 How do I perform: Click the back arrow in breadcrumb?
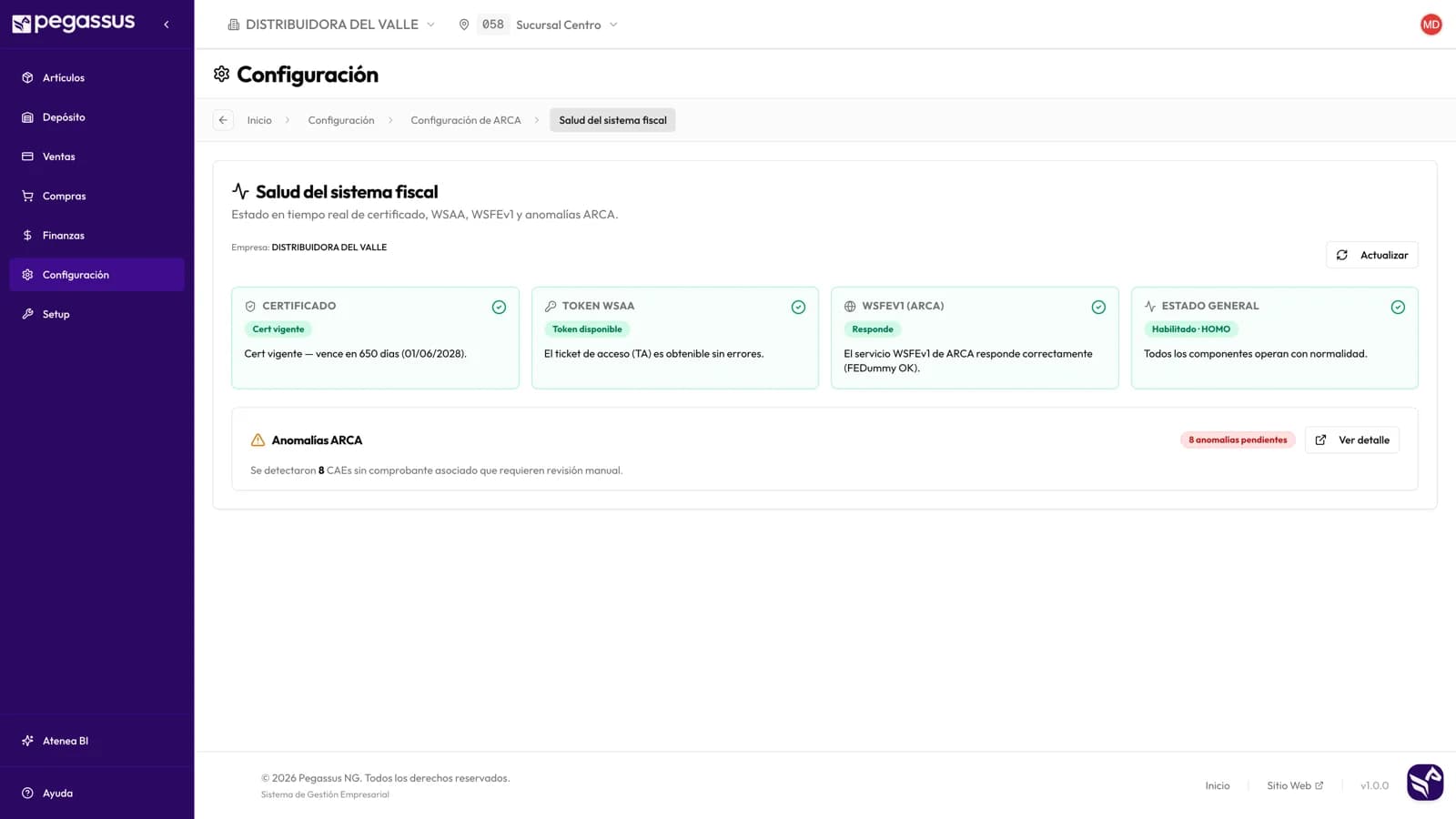[x=223, y=120]
